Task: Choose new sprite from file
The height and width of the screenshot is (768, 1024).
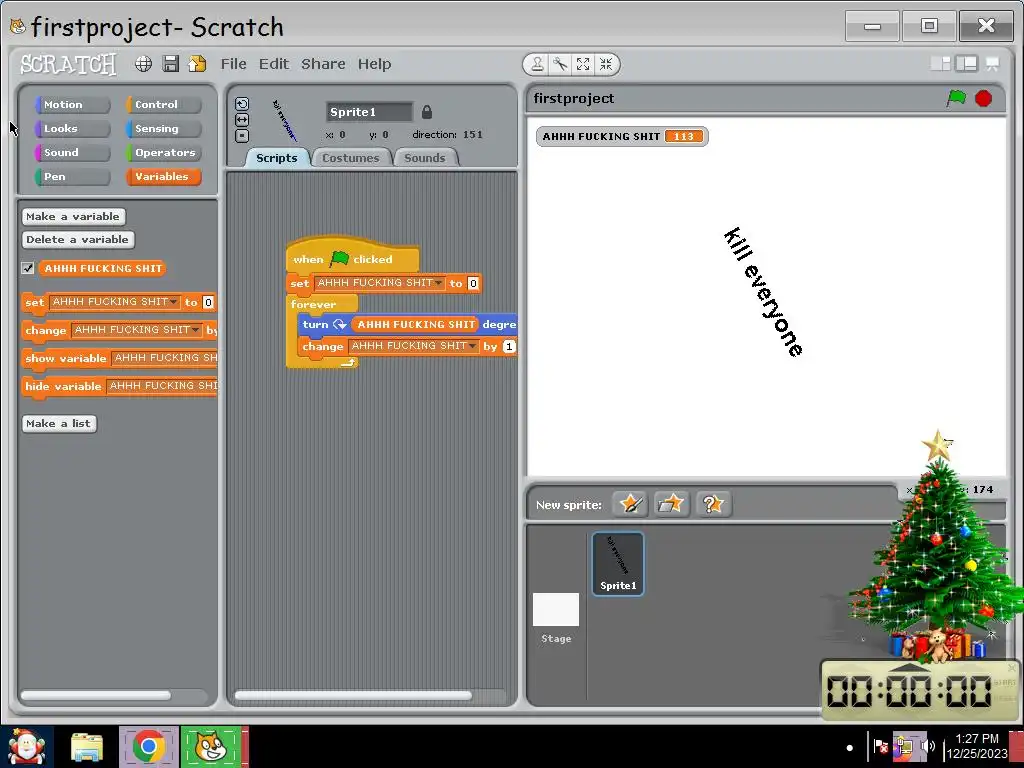Action: pos(671,504)
